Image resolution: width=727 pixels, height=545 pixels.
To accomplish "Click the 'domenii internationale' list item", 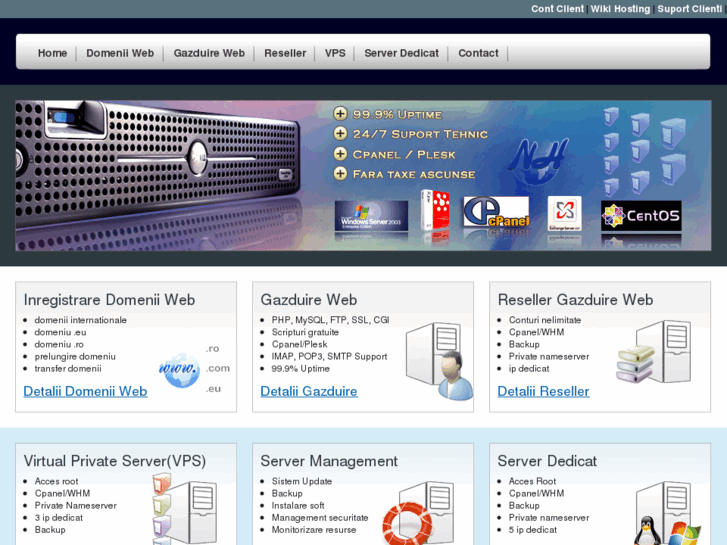I will [81, 320].
